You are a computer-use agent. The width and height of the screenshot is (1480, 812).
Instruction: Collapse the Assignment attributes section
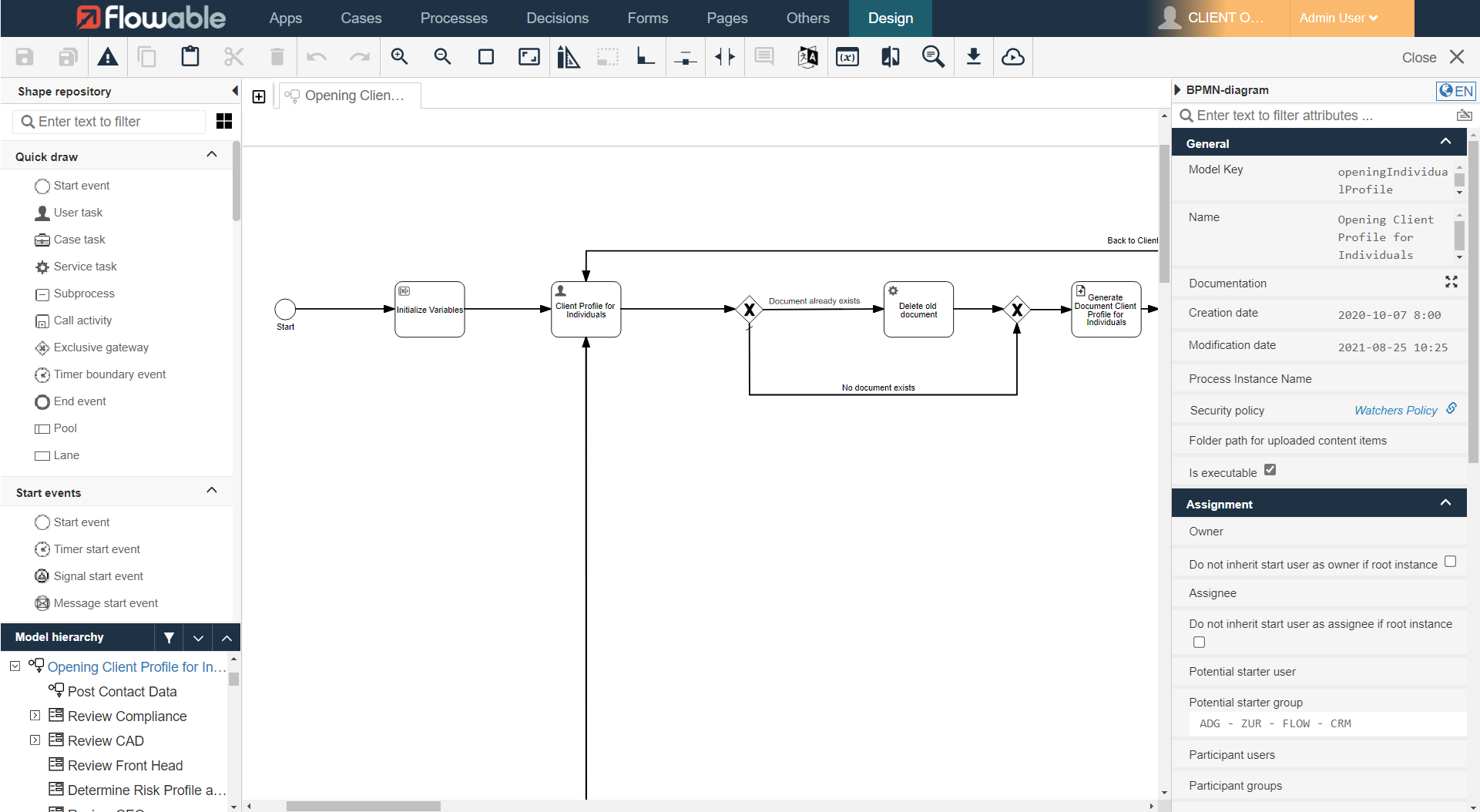pyautogui.click(x=1445, y=502)
